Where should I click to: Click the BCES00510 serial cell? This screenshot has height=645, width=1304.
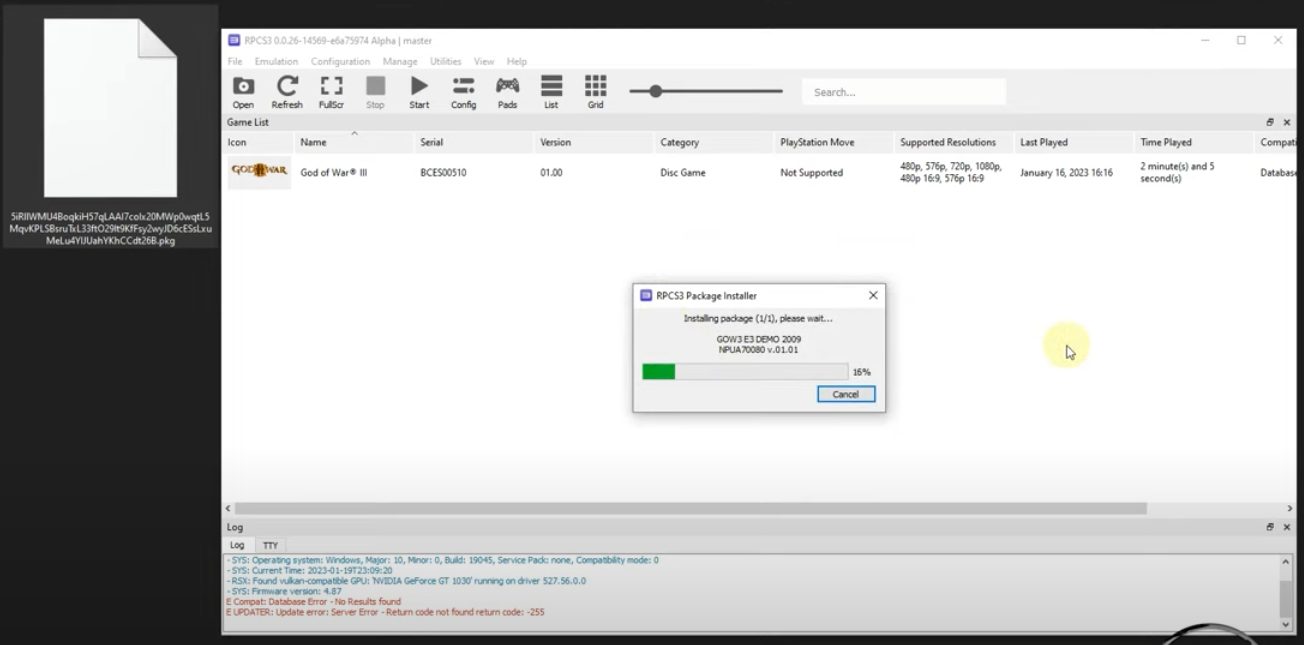443,172
